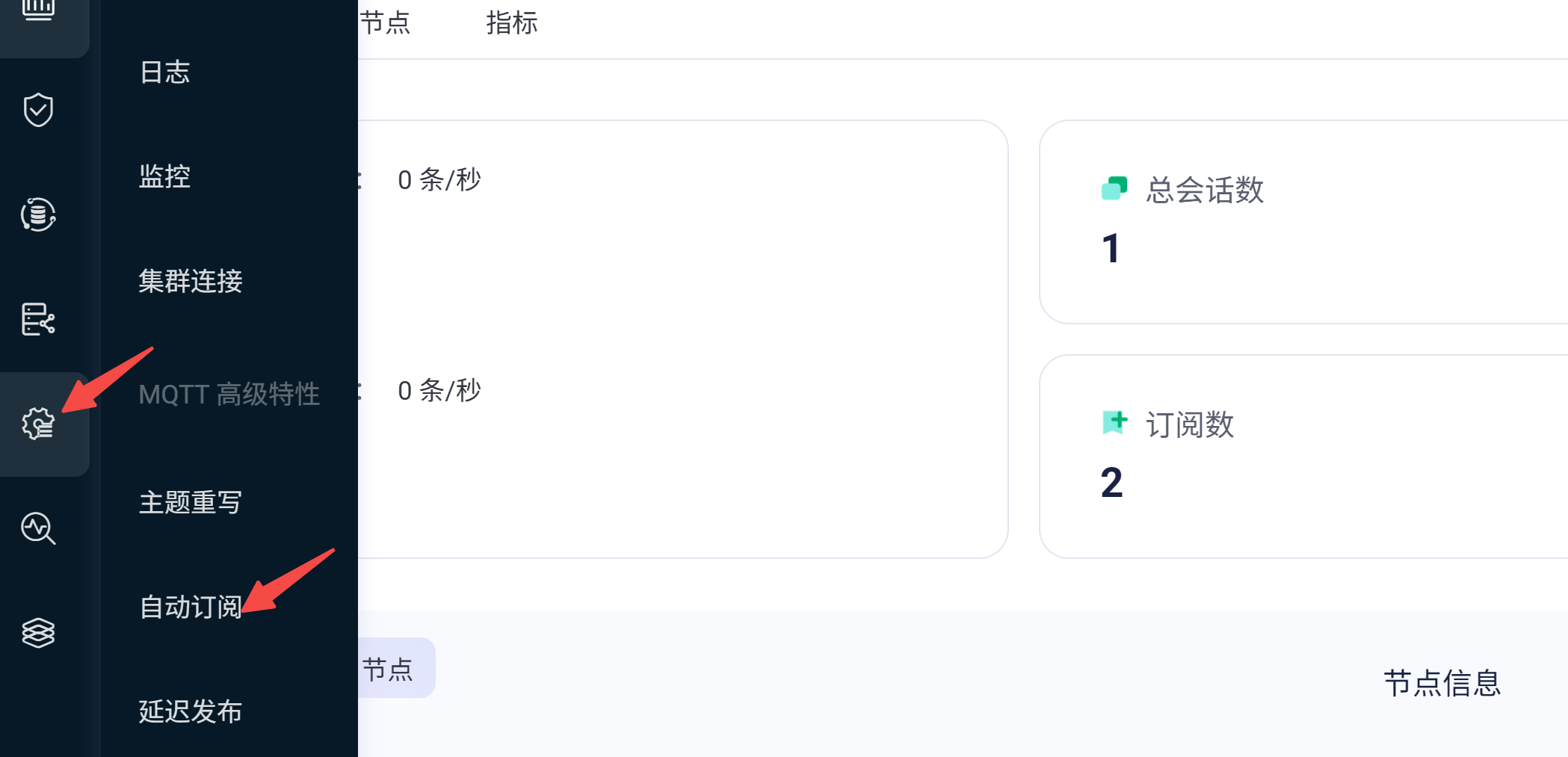
Task: Open the data integration sidebar icon
Action: (37, 215)
